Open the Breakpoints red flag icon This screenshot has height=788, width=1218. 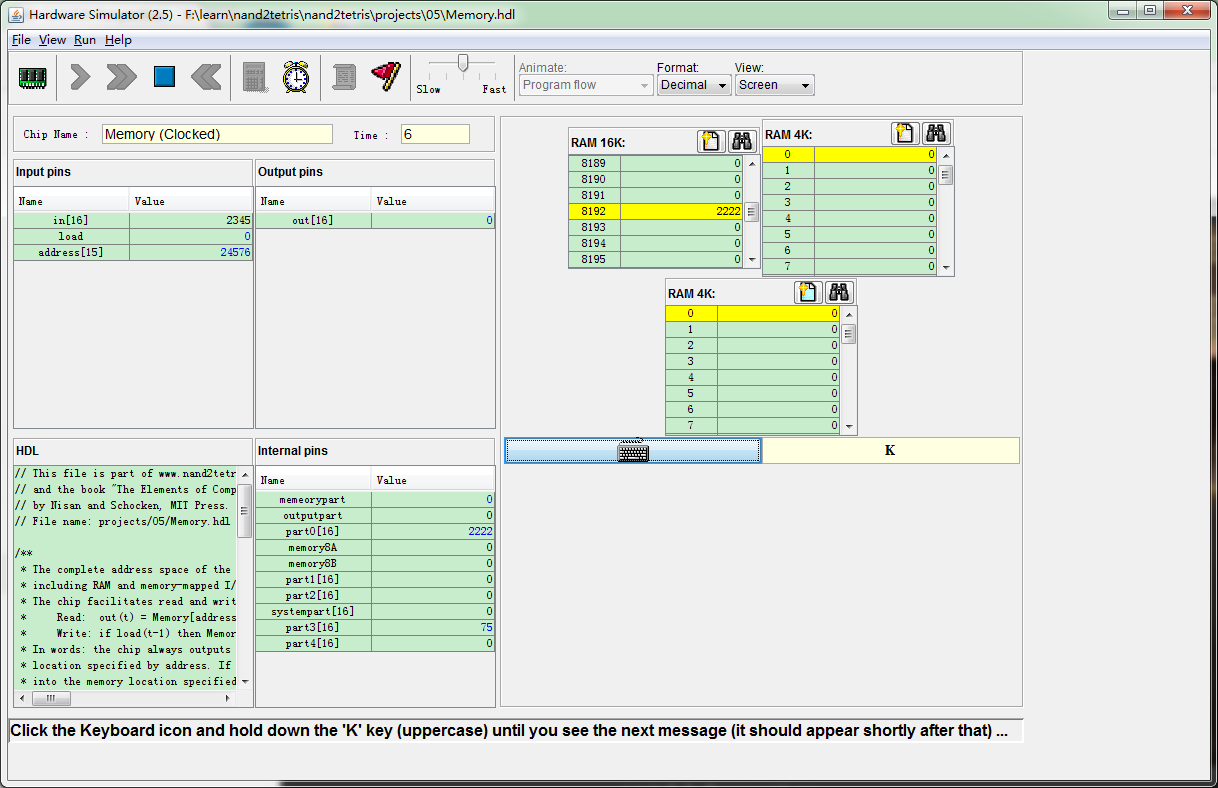(385, 77)
